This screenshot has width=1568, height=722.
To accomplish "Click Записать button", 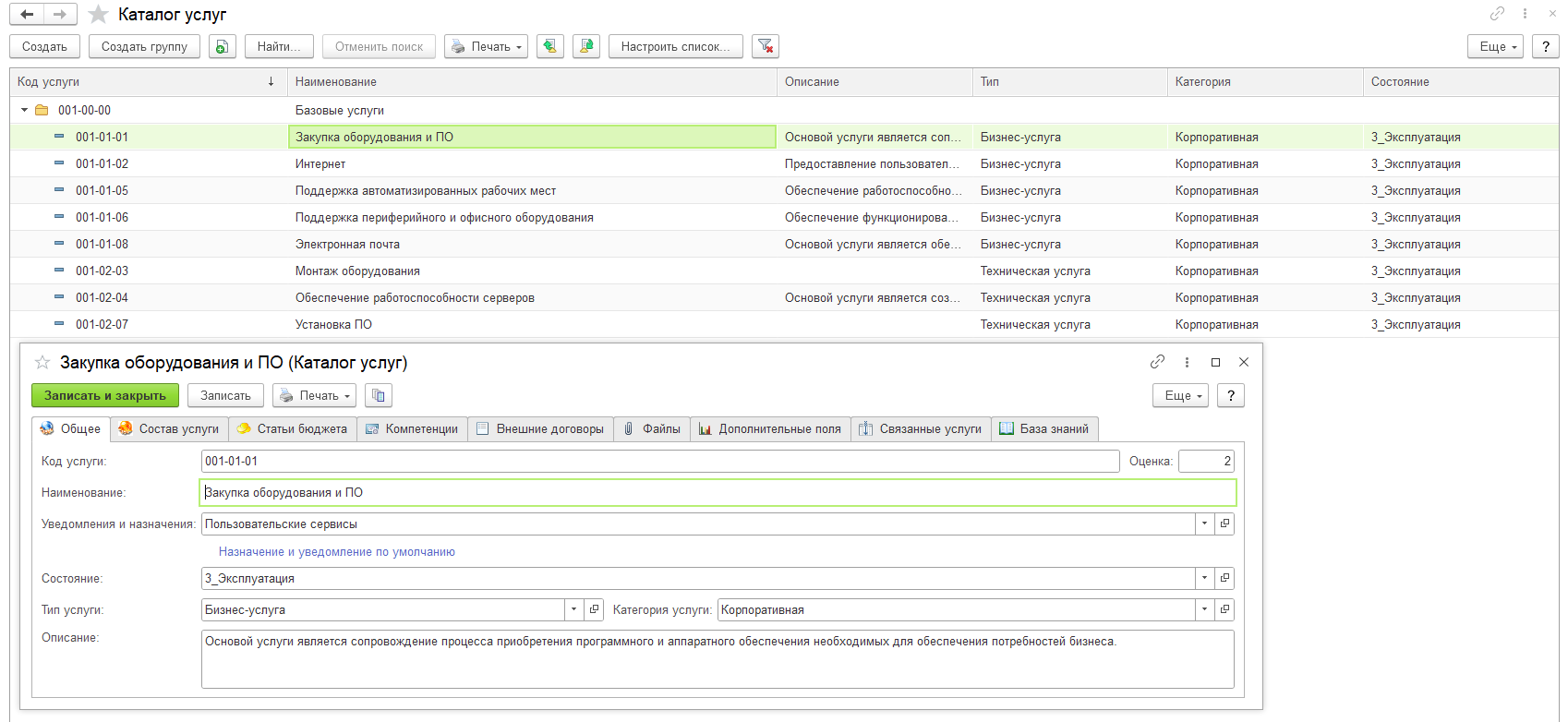I will click(x=226, y=395).
